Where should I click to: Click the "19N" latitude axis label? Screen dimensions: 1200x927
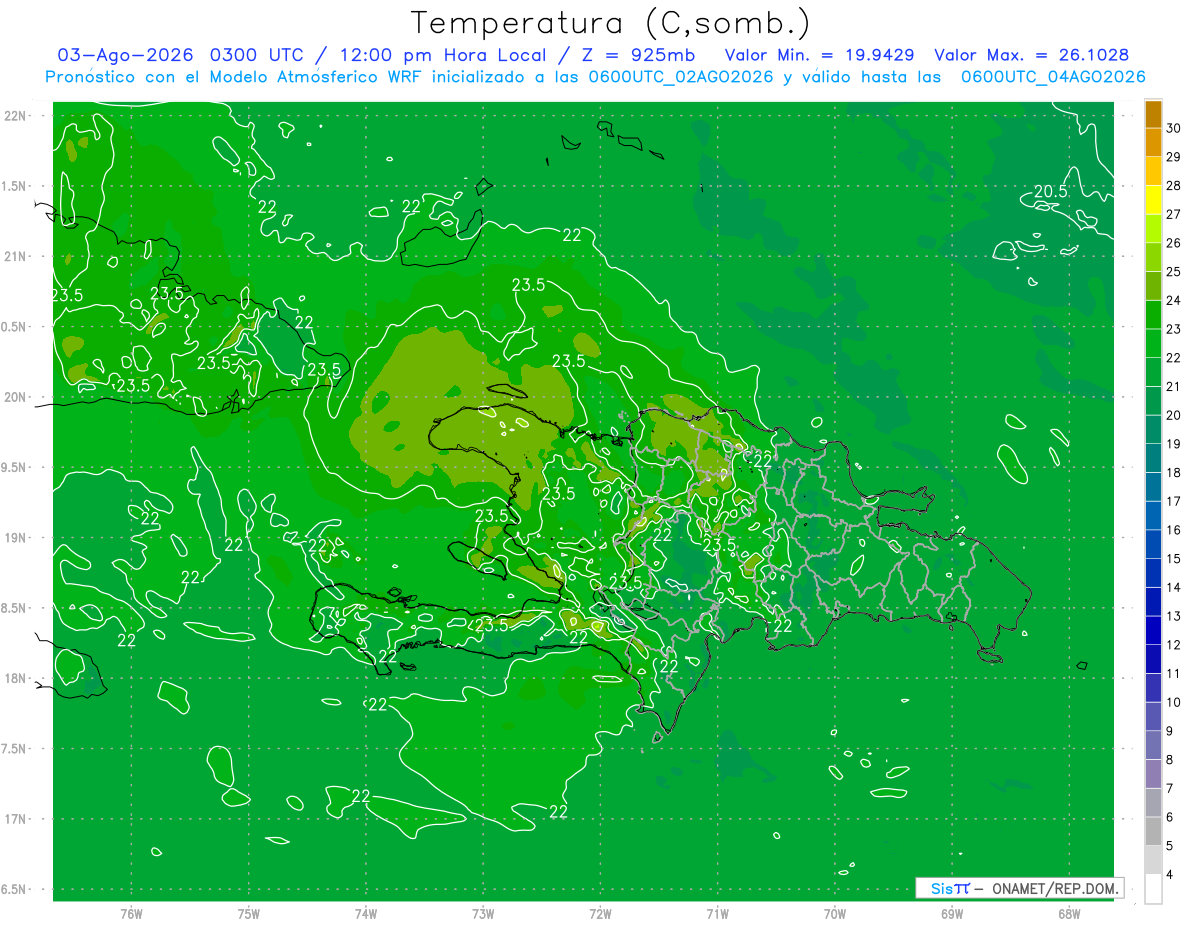pos(16,538)
